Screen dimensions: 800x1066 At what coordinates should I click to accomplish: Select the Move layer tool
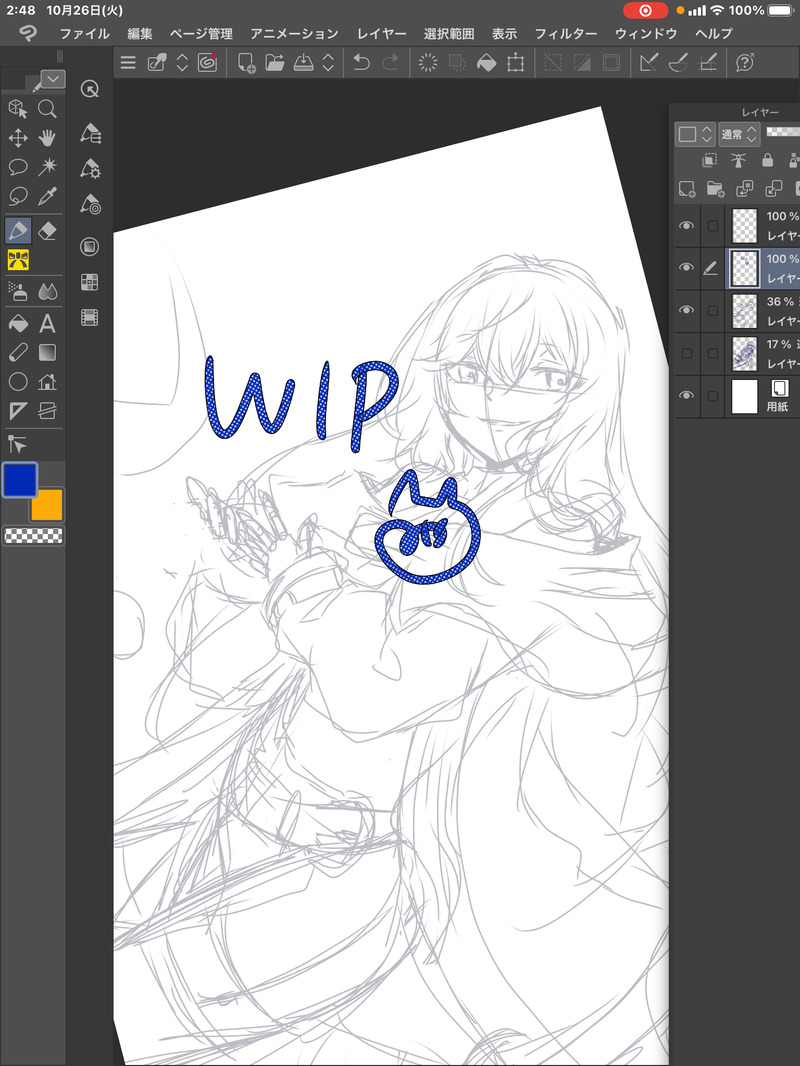18,138
